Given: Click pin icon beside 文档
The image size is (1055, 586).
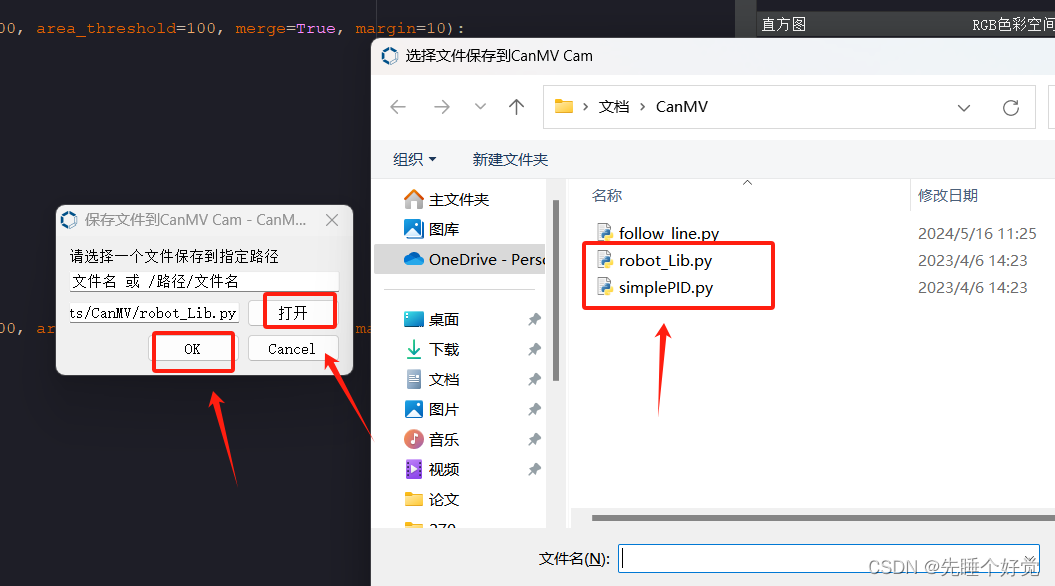Looking at the screenshot, I should point(534,379).
